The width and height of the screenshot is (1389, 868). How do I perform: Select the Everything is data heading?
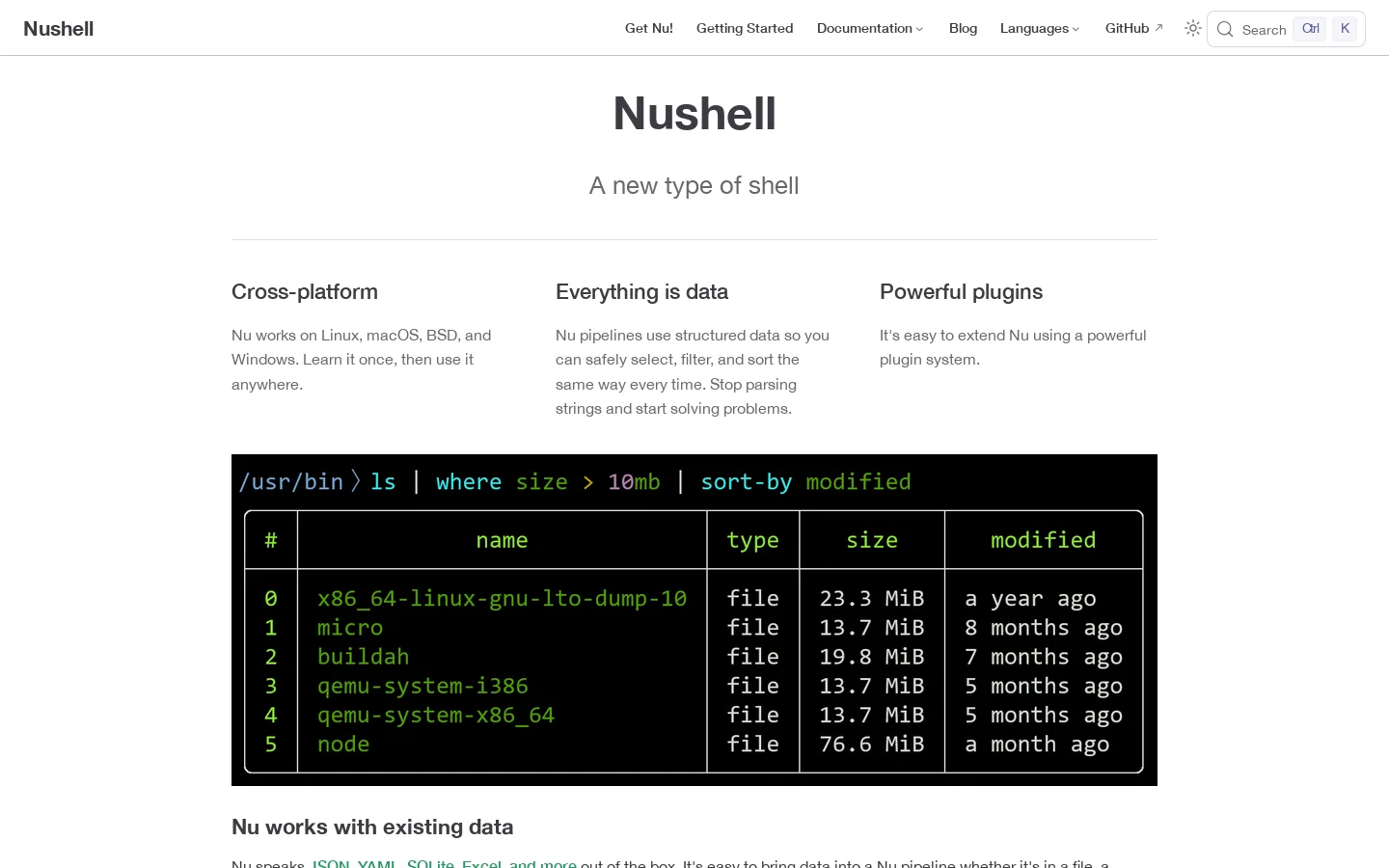pyautogui.click(x=642, y=292)
